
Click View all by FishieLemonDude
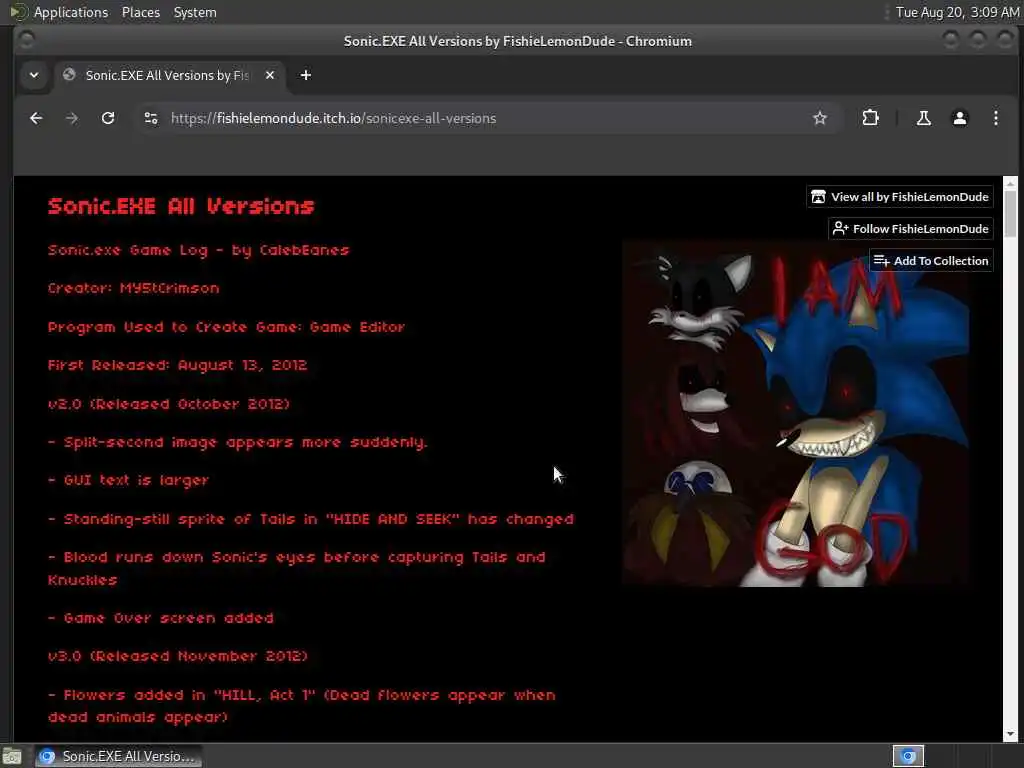[900, 197]
